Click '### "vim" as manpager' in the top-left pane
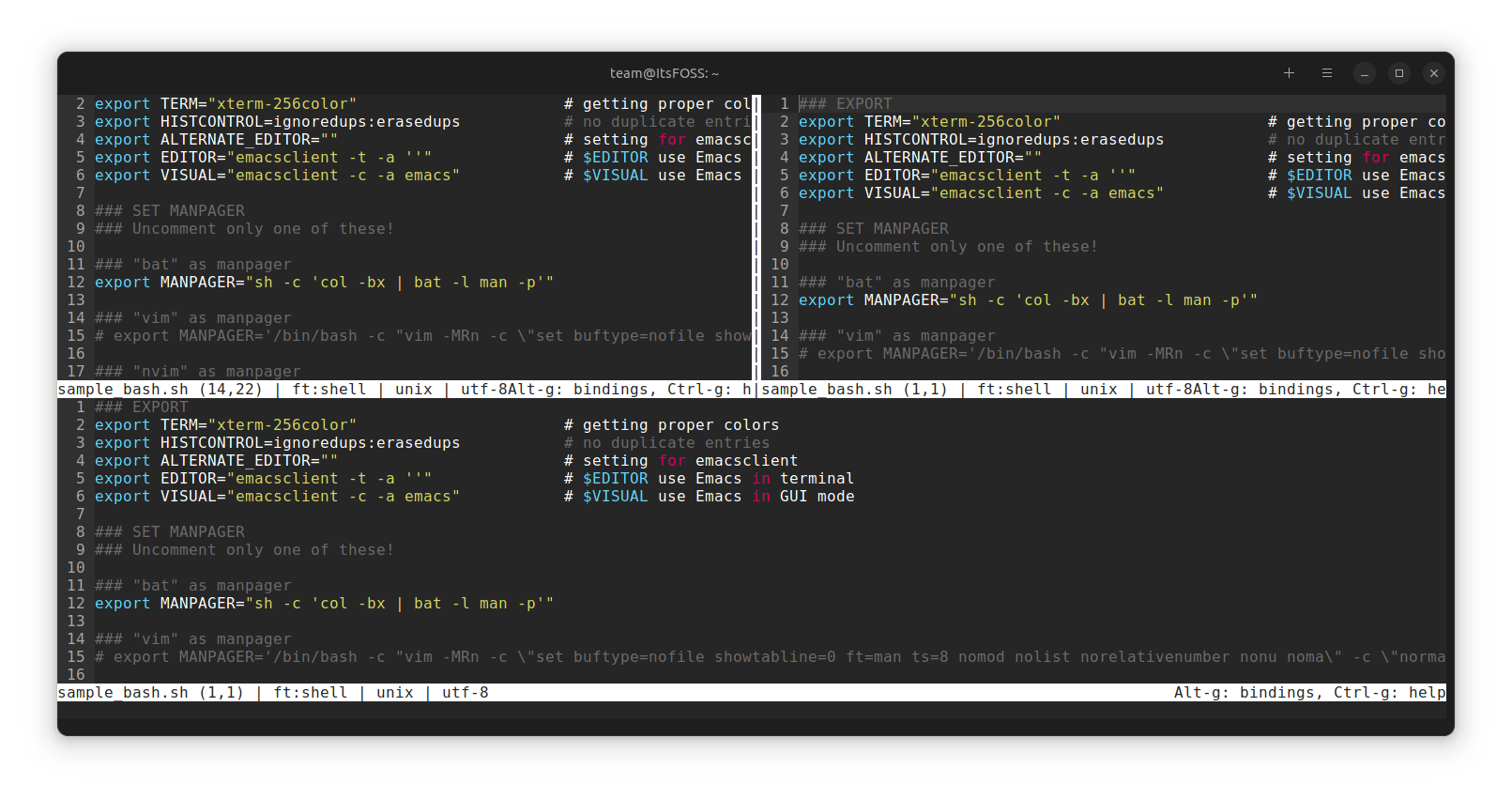1512x799 pixels. tap(193, 318)
